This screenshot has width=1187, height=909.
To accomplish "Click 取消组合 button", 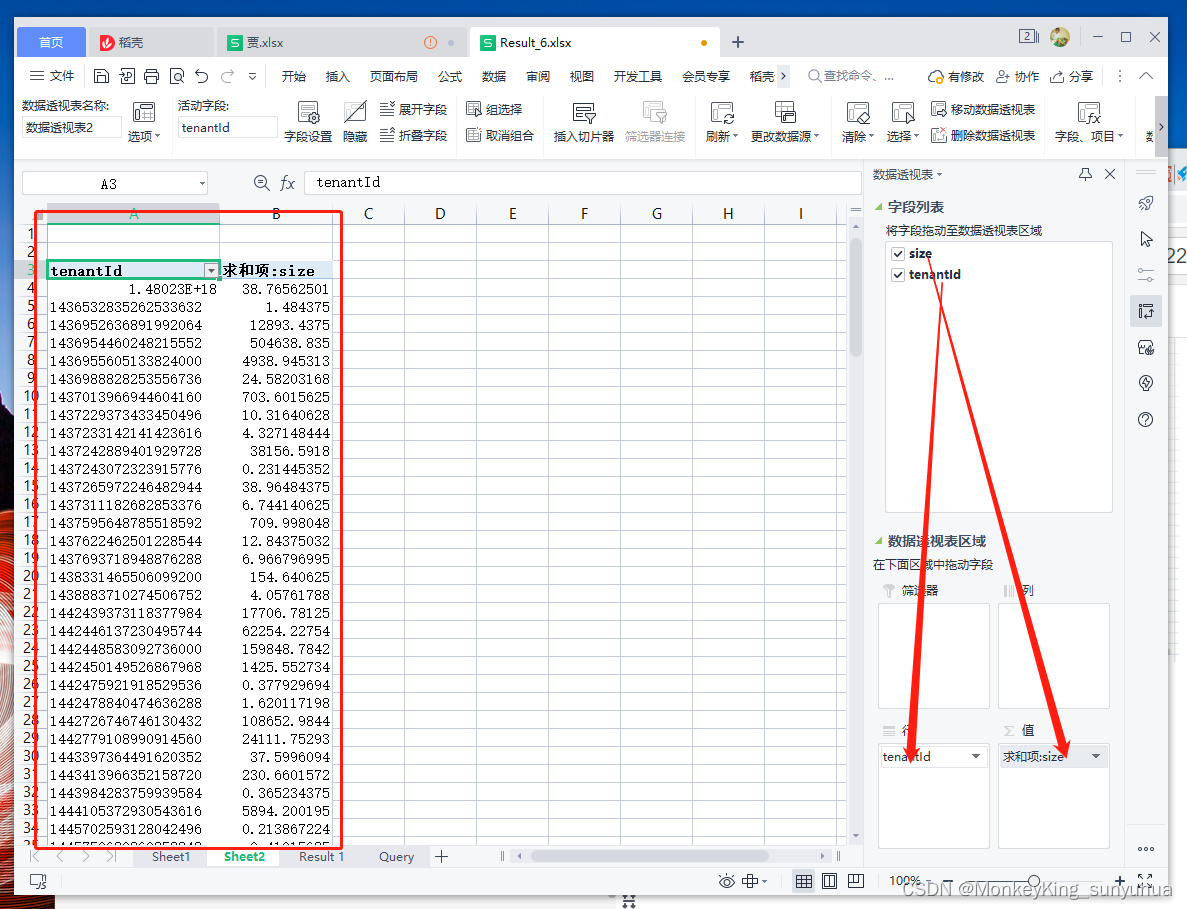I will [500, 135].
